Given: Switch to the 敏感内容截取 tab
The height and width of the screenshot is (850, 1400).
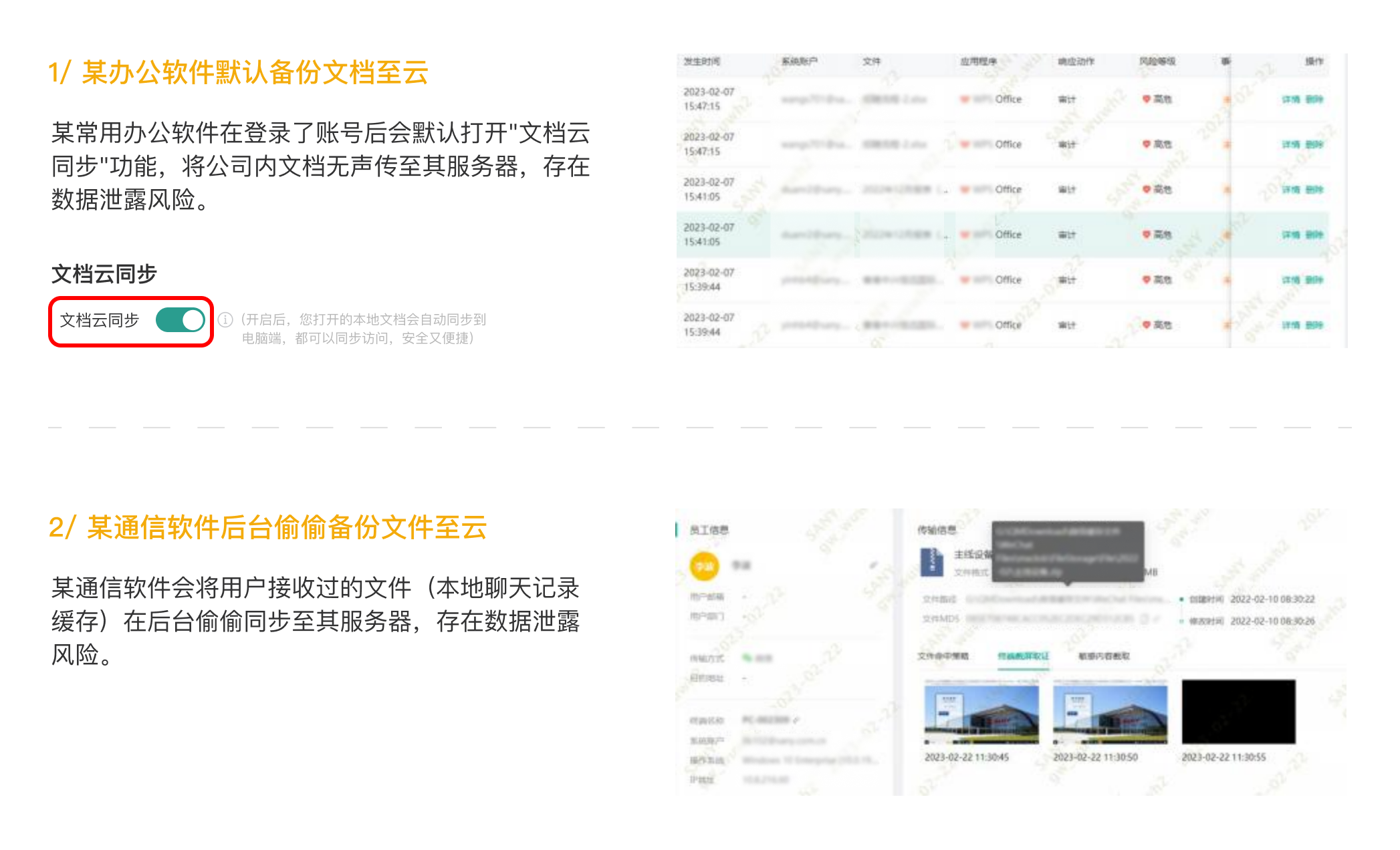Looking at the screenshot, I should coord(1103,656).
